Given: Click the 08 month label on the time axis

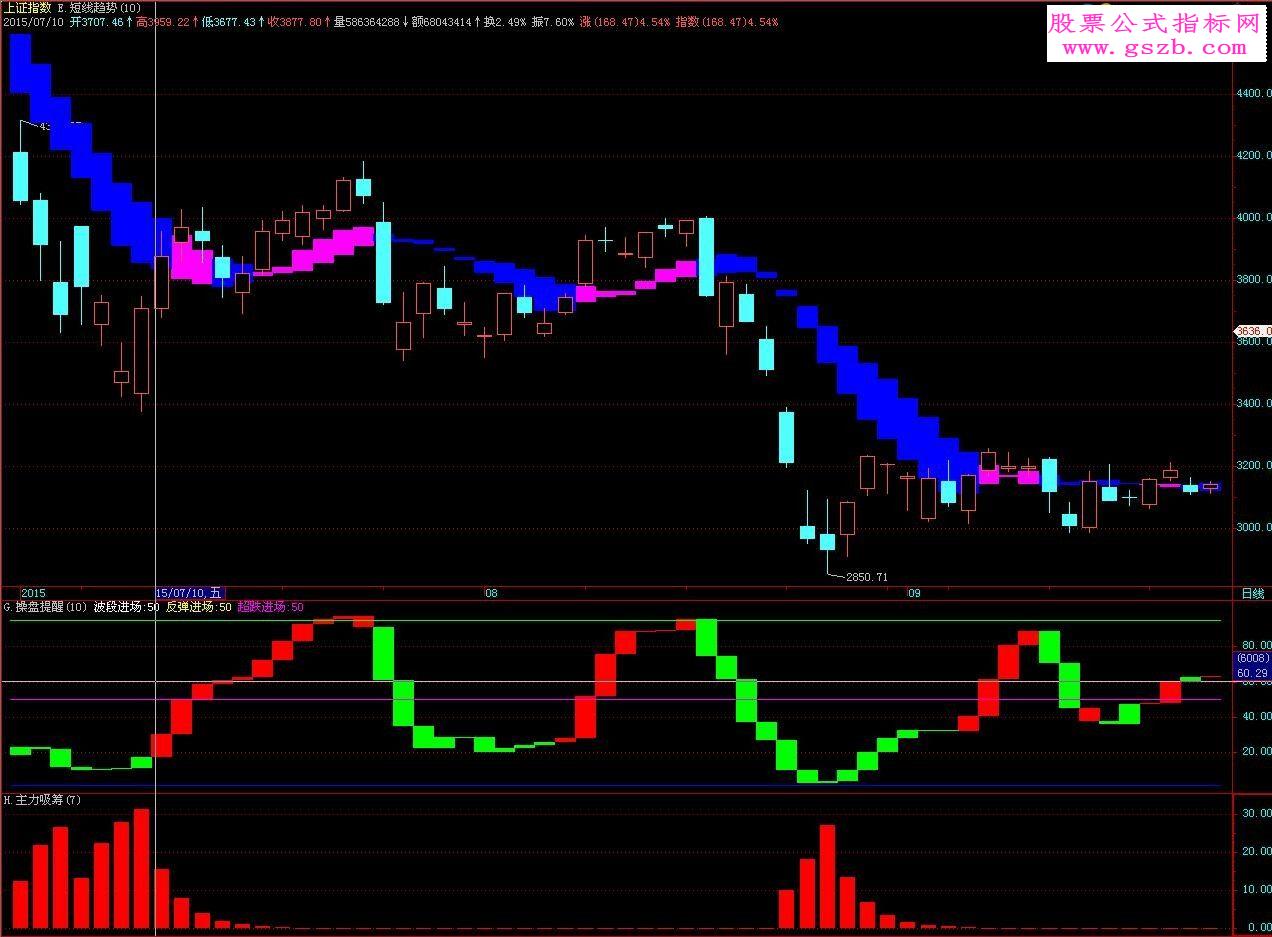Looking at the screenshot, I should 491,593.
